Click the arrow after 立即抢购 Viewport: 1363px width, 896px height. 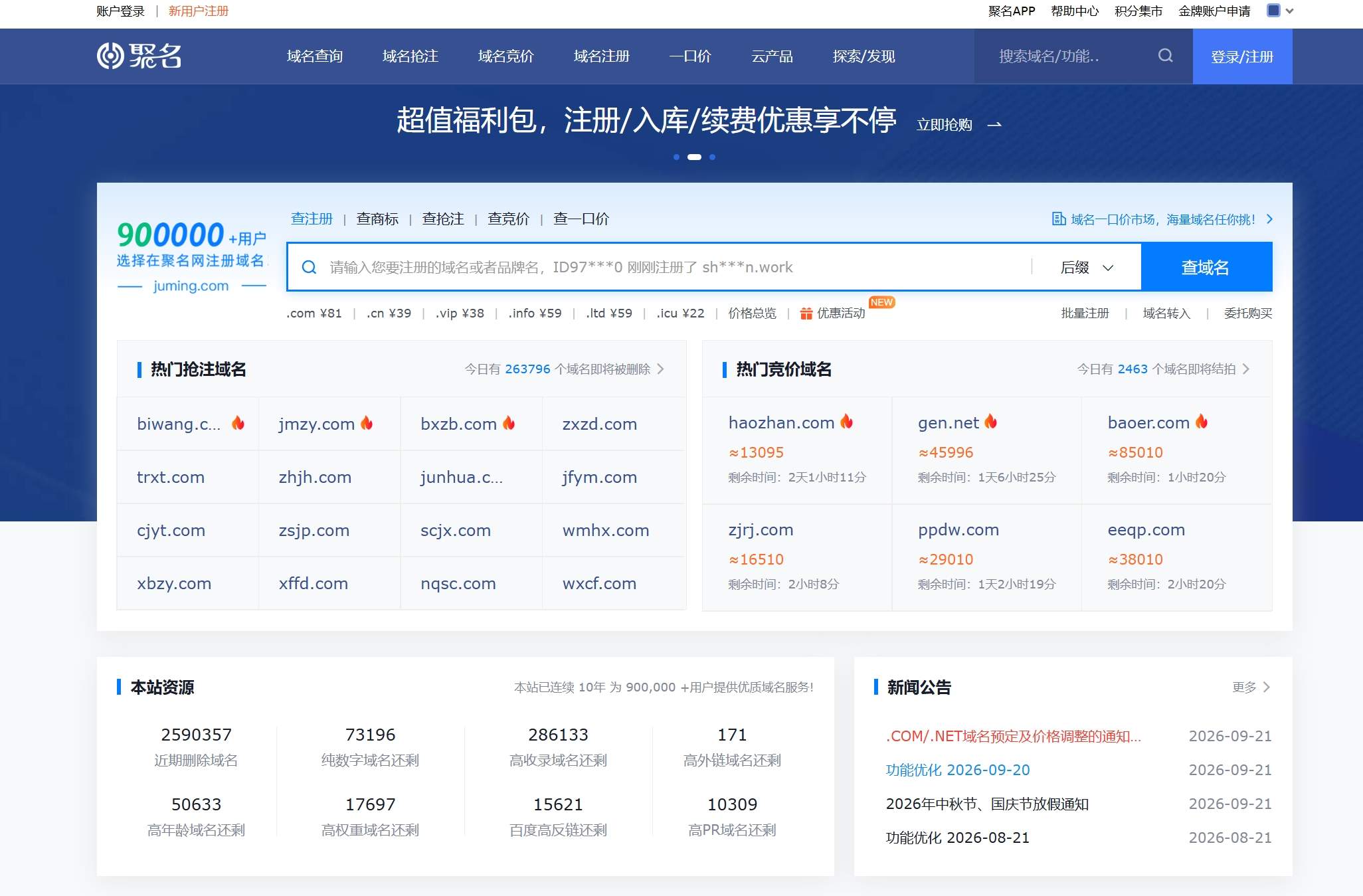click(994, 125)
